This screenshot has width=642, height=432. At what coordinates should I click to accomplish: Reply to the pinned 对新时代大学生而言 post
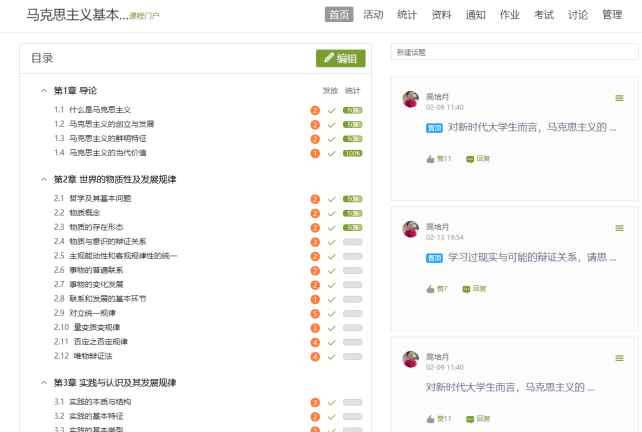478,159
